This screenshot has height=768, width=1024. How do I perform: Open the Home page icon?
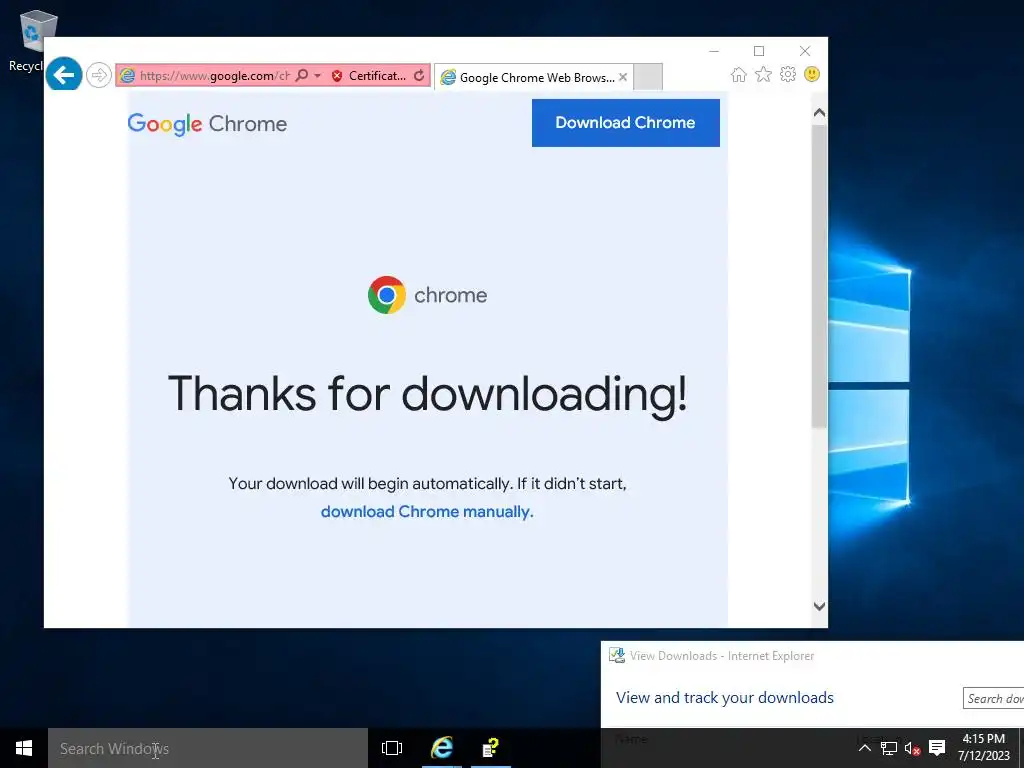point(739,74)
